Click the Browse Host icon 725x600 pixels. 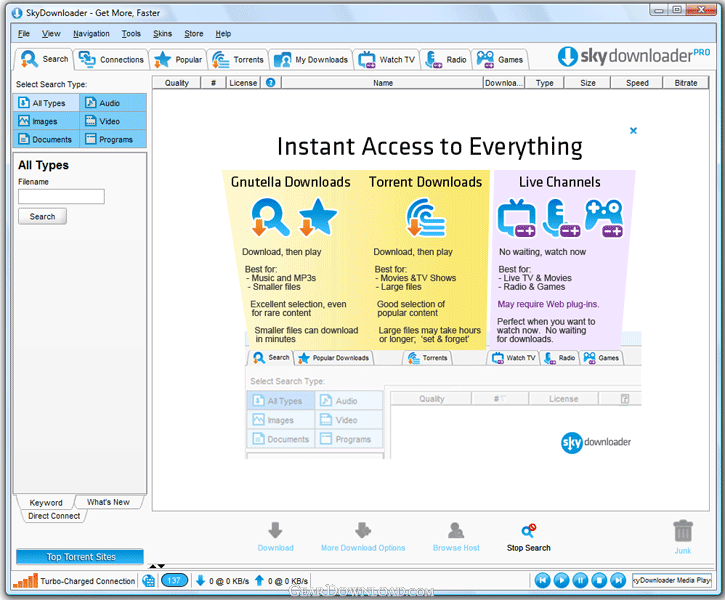(456, 531)
